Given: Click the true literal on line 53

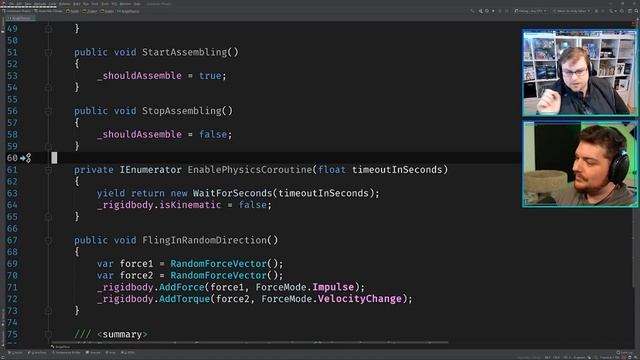Looking at the screenshot, I should click(x=210, y=76).
